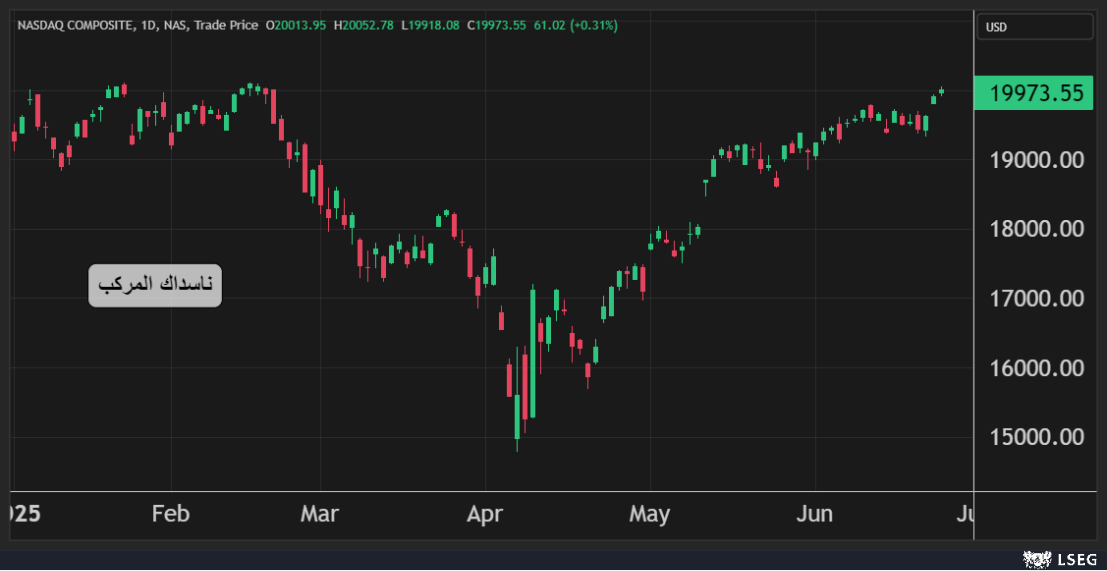Click the NASDAQ COMPOSITE symbol title
This screenshot has width=1107, height=571.
coord(76,24)
